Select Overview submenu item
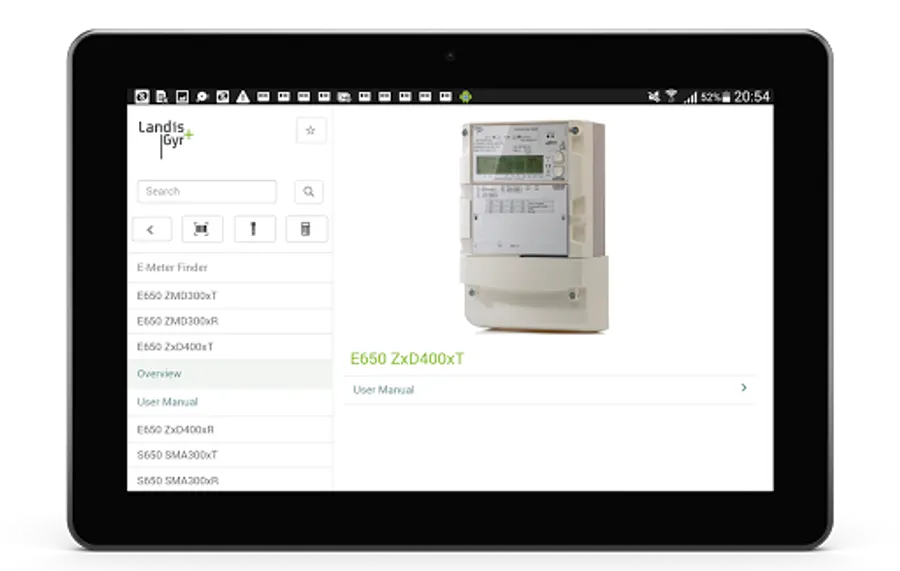Image resolution: width=900 pixels, height=571 pixels. 230,374
